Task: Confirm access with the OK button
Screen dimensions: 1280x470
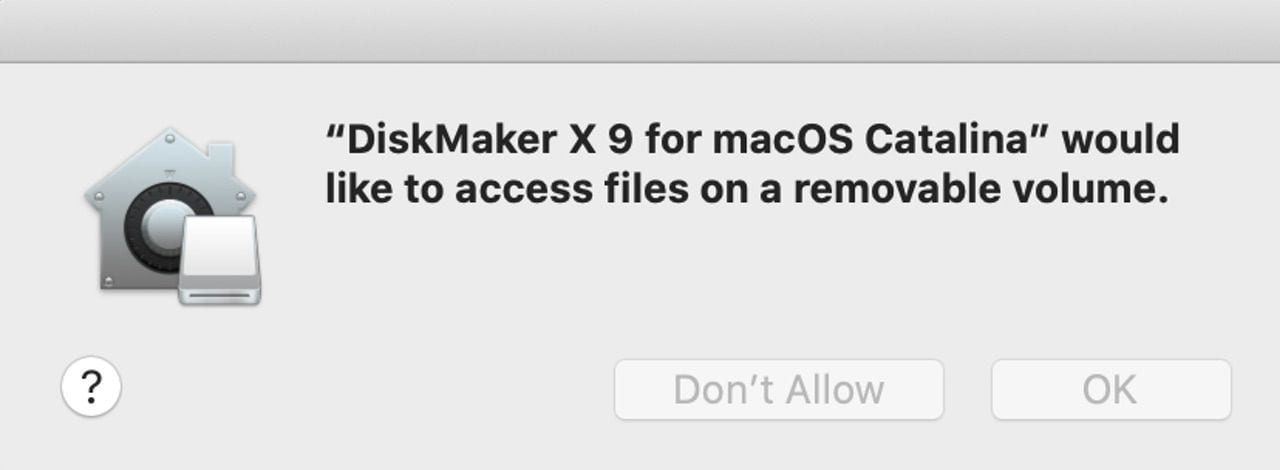Action: [x=1110, y=389]
